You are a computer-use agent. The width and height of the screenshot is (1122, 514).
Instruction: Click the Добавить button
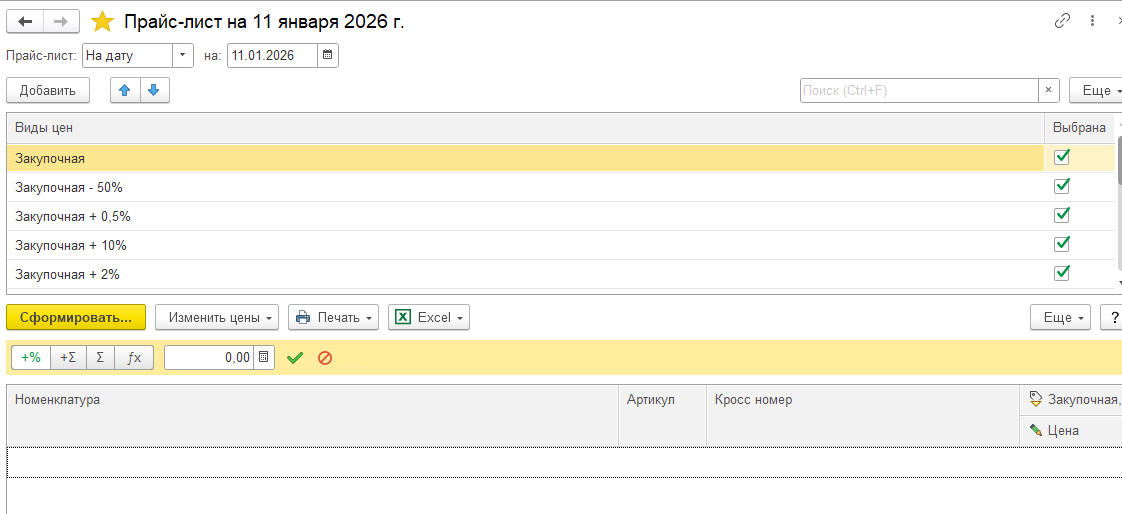(48, 90)
